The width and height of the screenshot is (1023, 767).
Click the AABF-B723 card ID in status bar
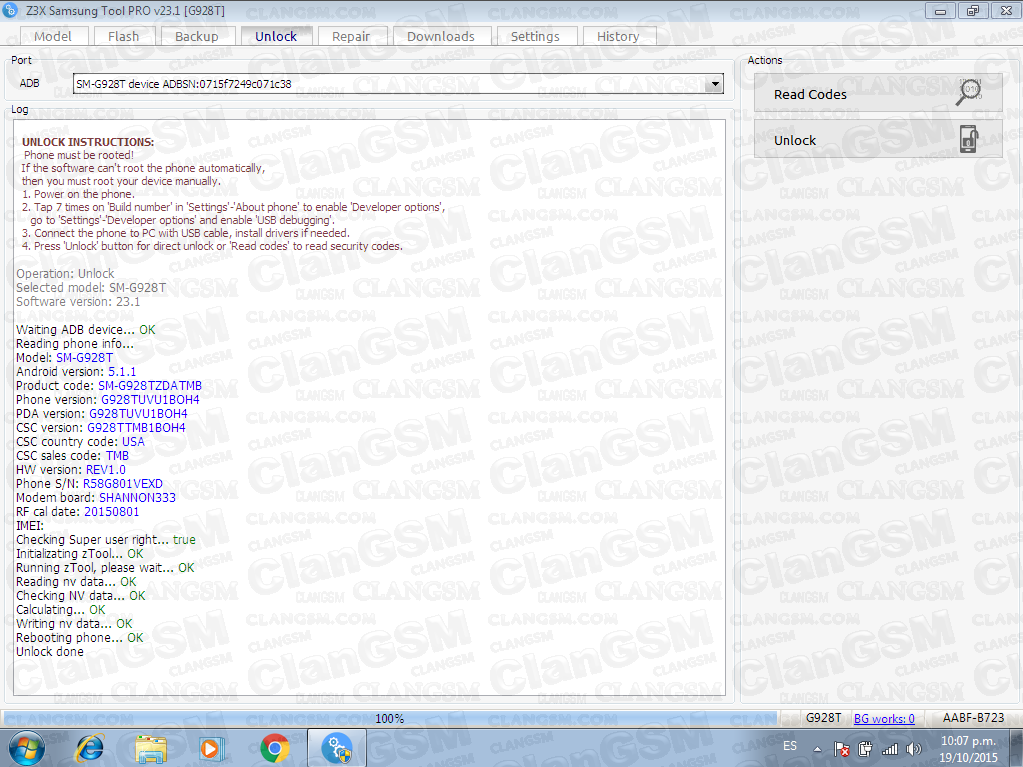[x=973, y=718]
